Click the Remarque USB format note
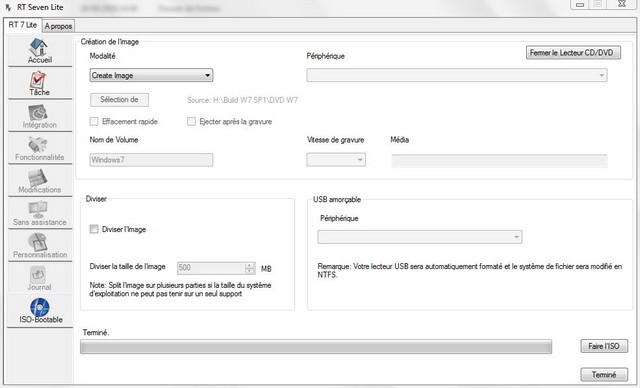 click(470, 270)
